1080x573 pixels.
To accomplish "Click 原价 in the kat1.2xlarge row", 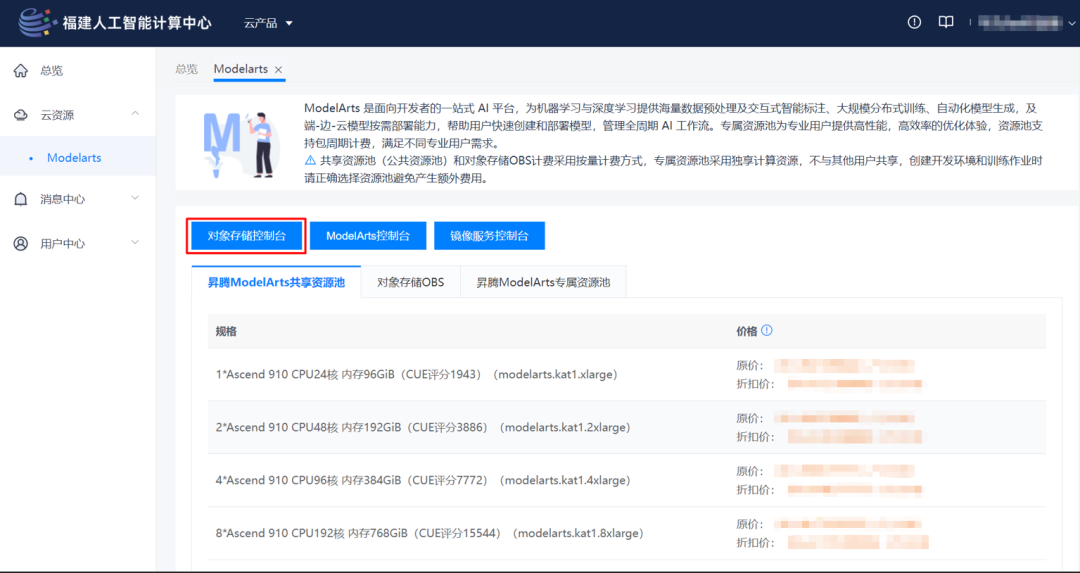I will (749, 419).
